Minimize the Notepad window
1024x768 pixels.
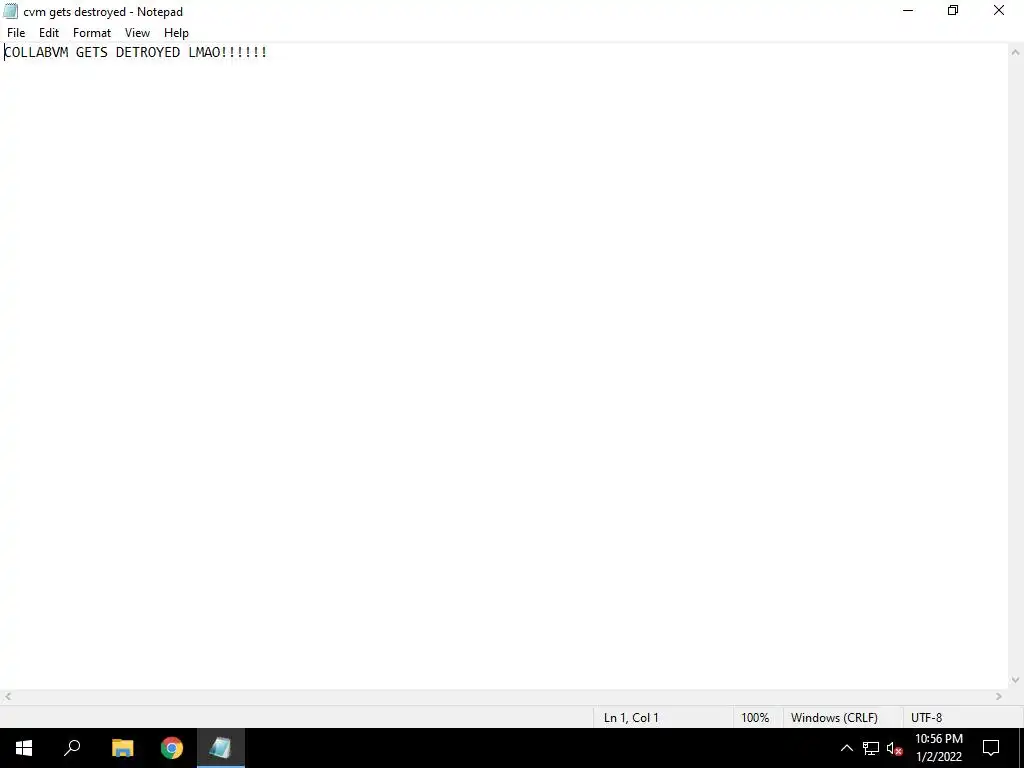click(x=908, y=10)
